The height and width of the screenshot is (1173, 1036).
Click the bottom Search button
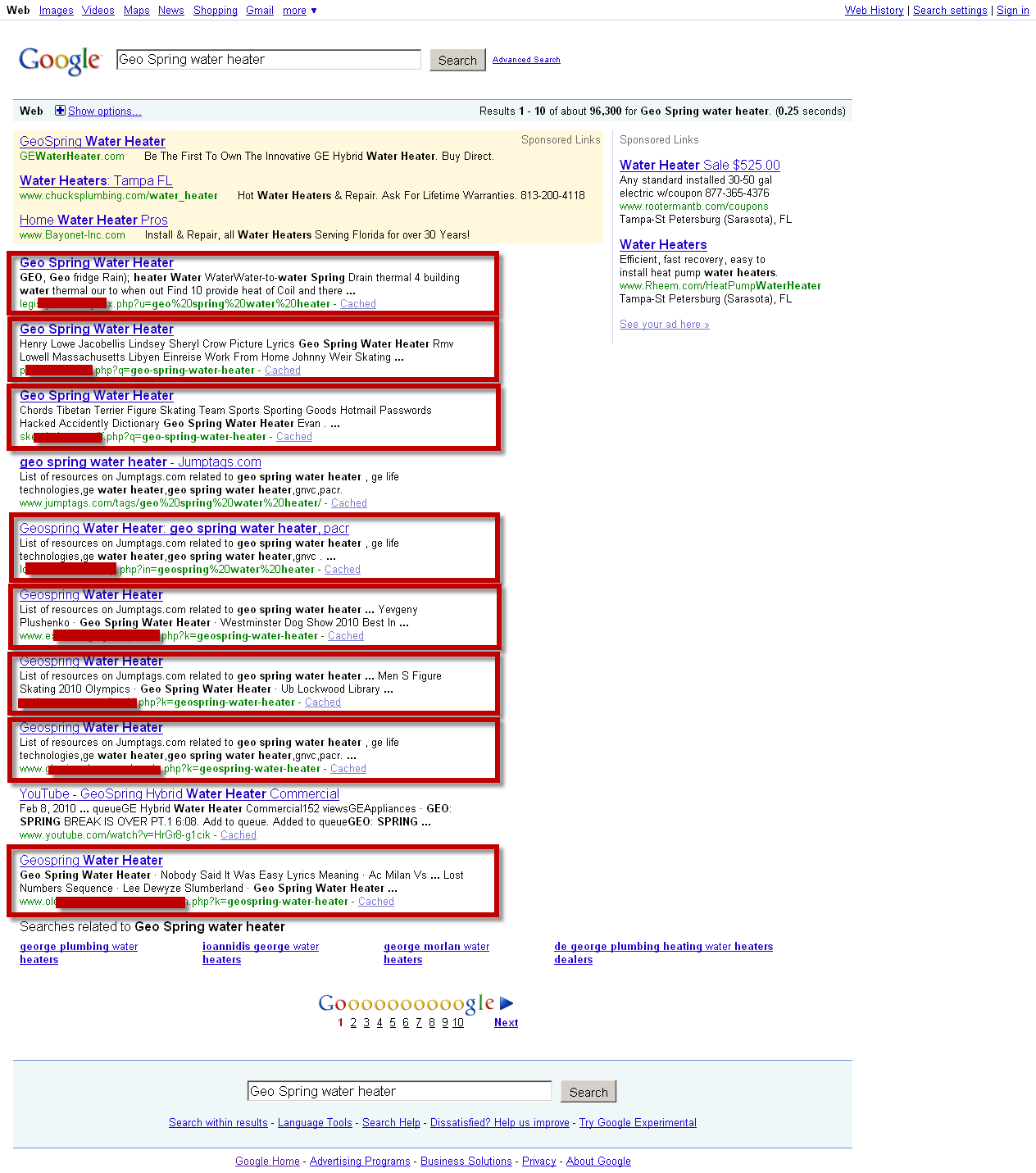click(588, 1092)
